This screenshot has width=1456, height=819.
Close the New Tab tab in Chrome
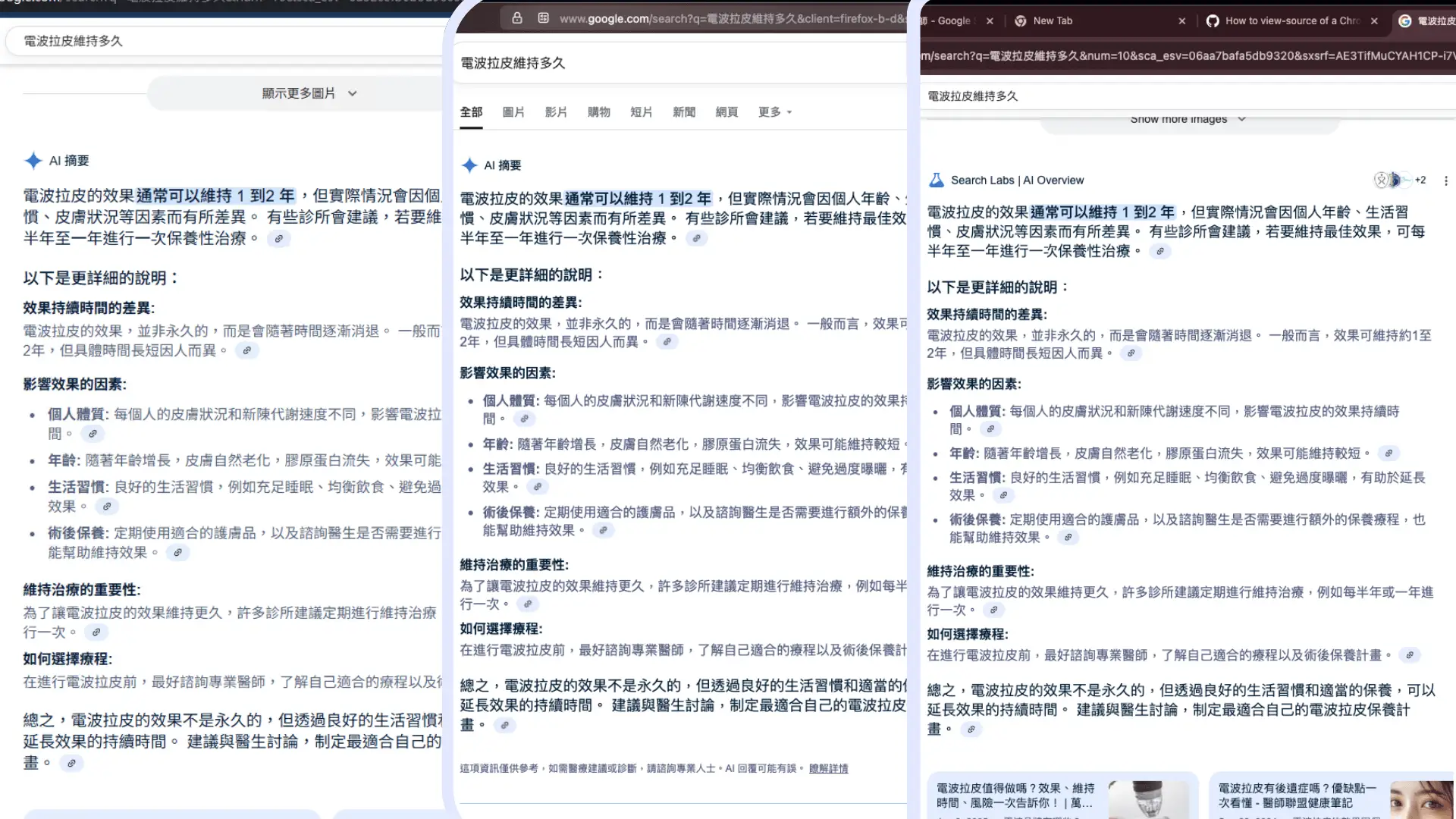[1181, 21]
